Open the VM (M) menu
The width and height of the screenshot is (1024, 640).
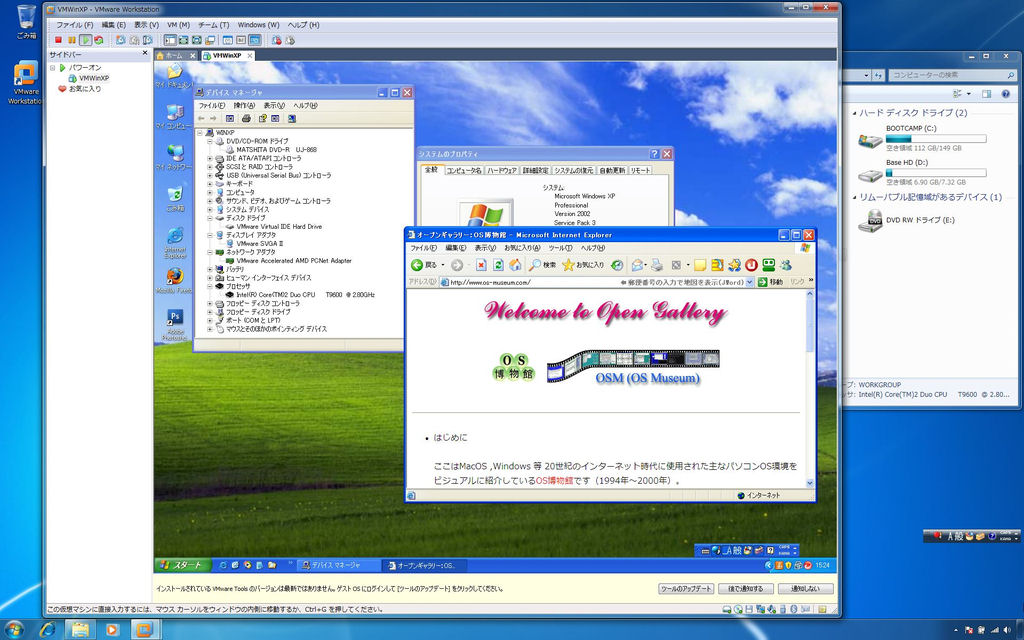178,25
